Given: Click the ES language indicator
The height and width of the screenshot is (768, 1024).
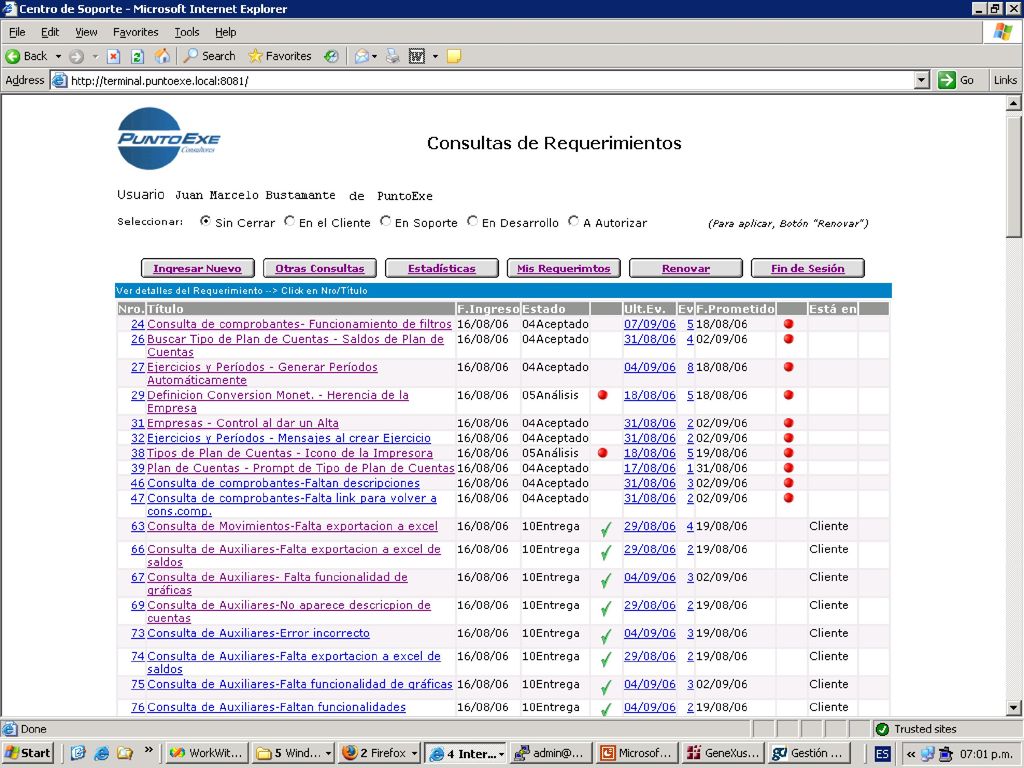Looking at the screenshot, I should click(x=882, y=754).
